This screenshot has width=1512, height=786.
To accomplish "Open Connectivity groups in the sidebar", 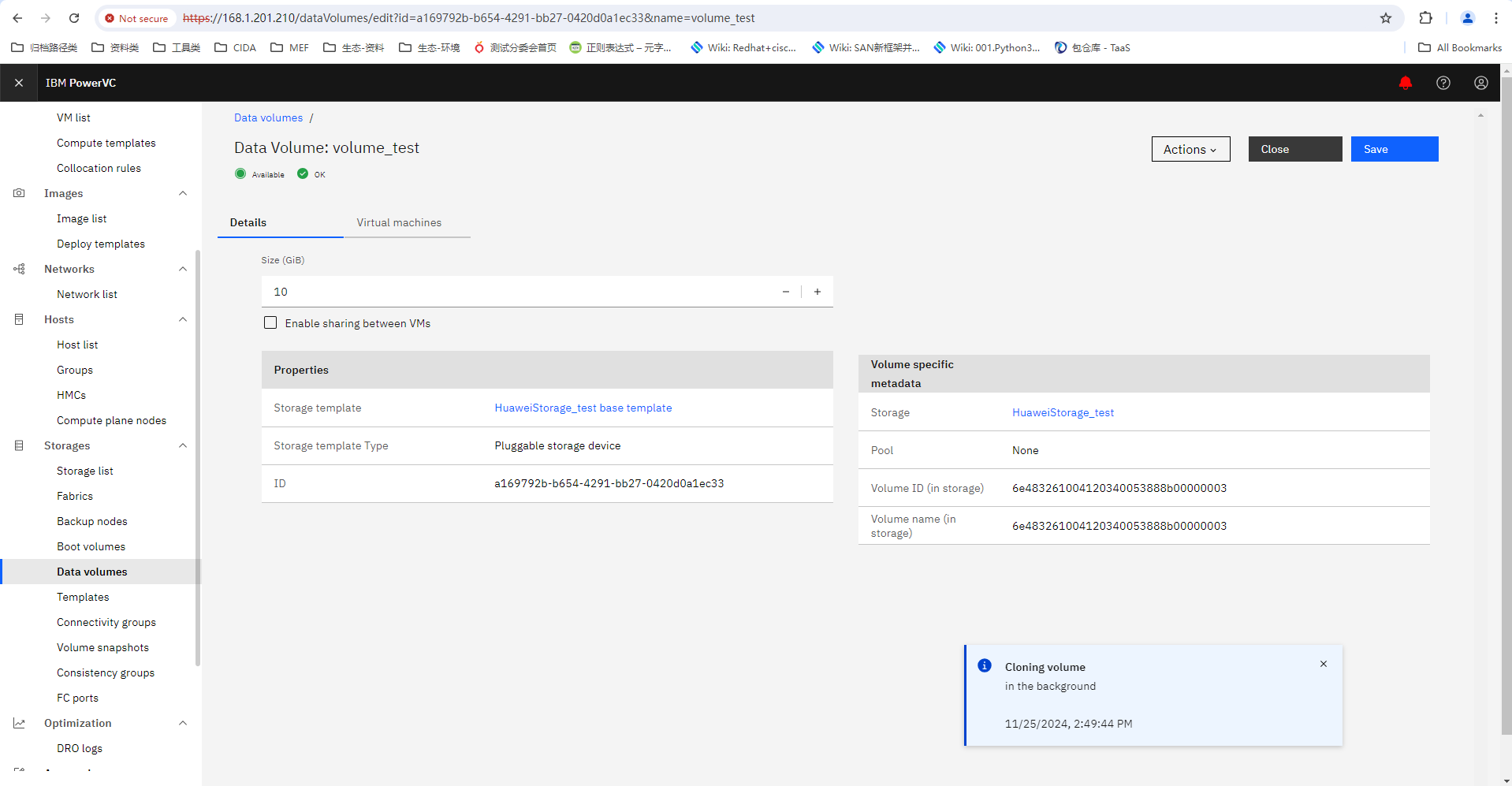I will pyautogui.click(x=106, y=622).
